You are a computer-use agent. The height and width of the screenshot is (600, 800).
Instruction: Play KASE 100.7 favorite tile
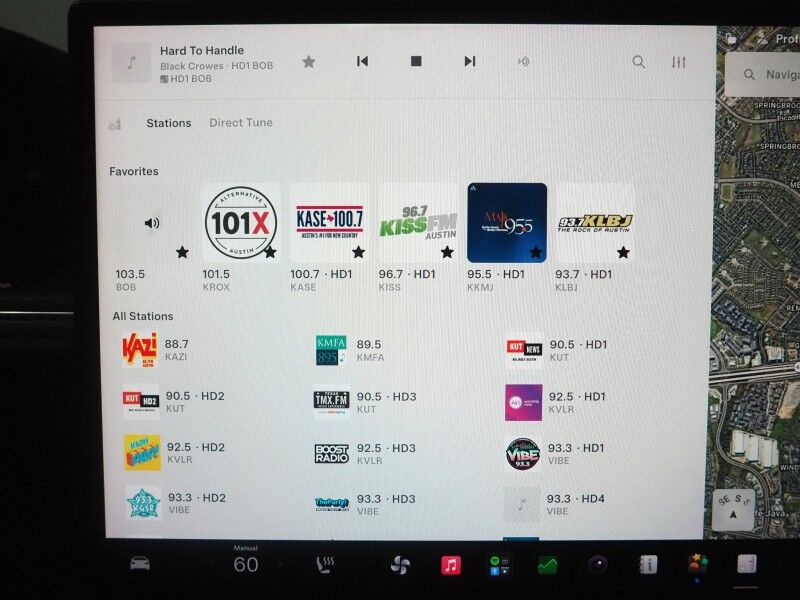pyautogui.click(x=329, y=223)
